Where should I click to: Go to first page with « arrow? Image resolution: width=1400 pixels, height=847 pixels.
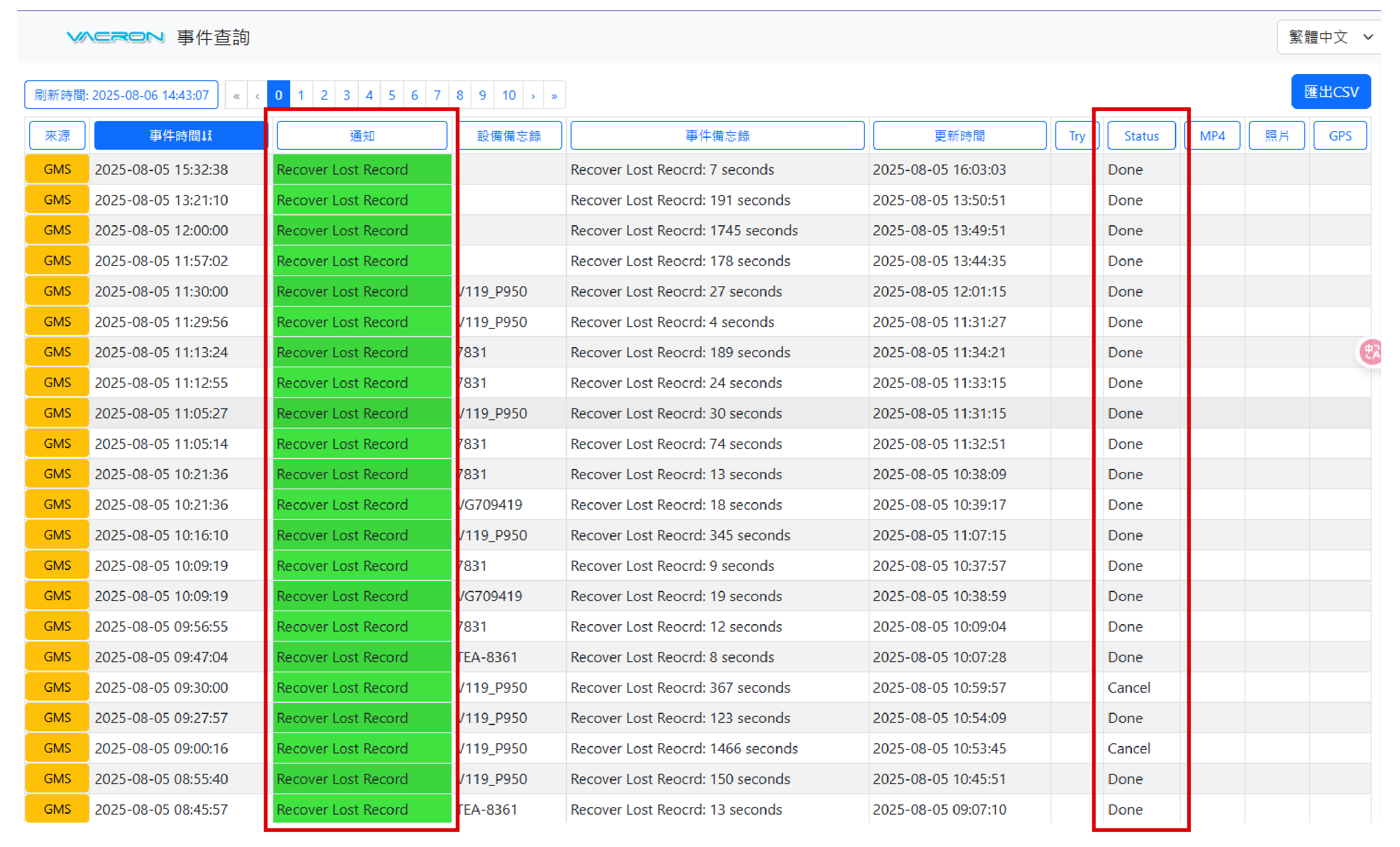[x=237, y=95]
